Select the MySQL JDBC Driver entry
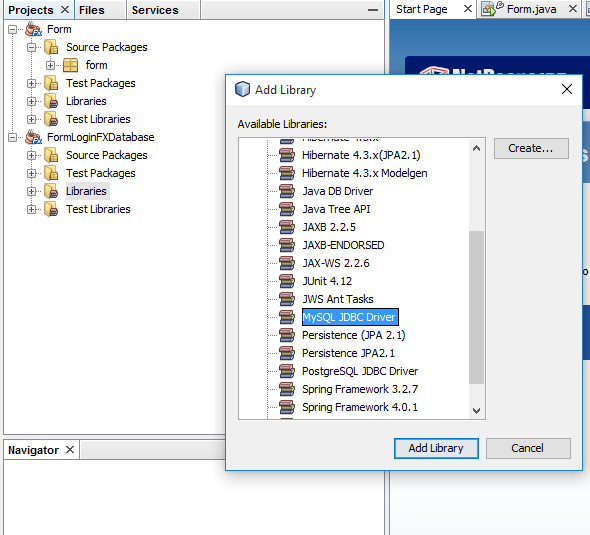The height and width of the screenshot is (535, 590). [x=350, y=317]
